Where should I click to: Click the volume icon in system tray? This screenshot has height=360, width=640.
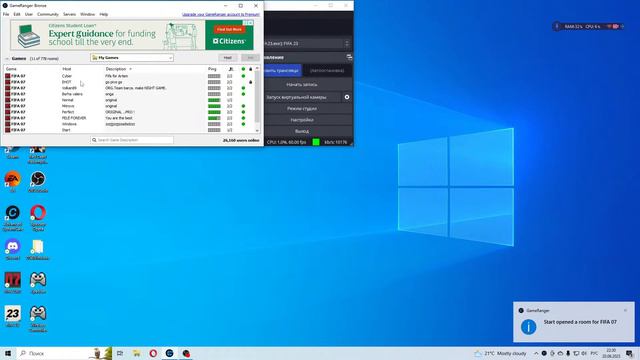584,353
